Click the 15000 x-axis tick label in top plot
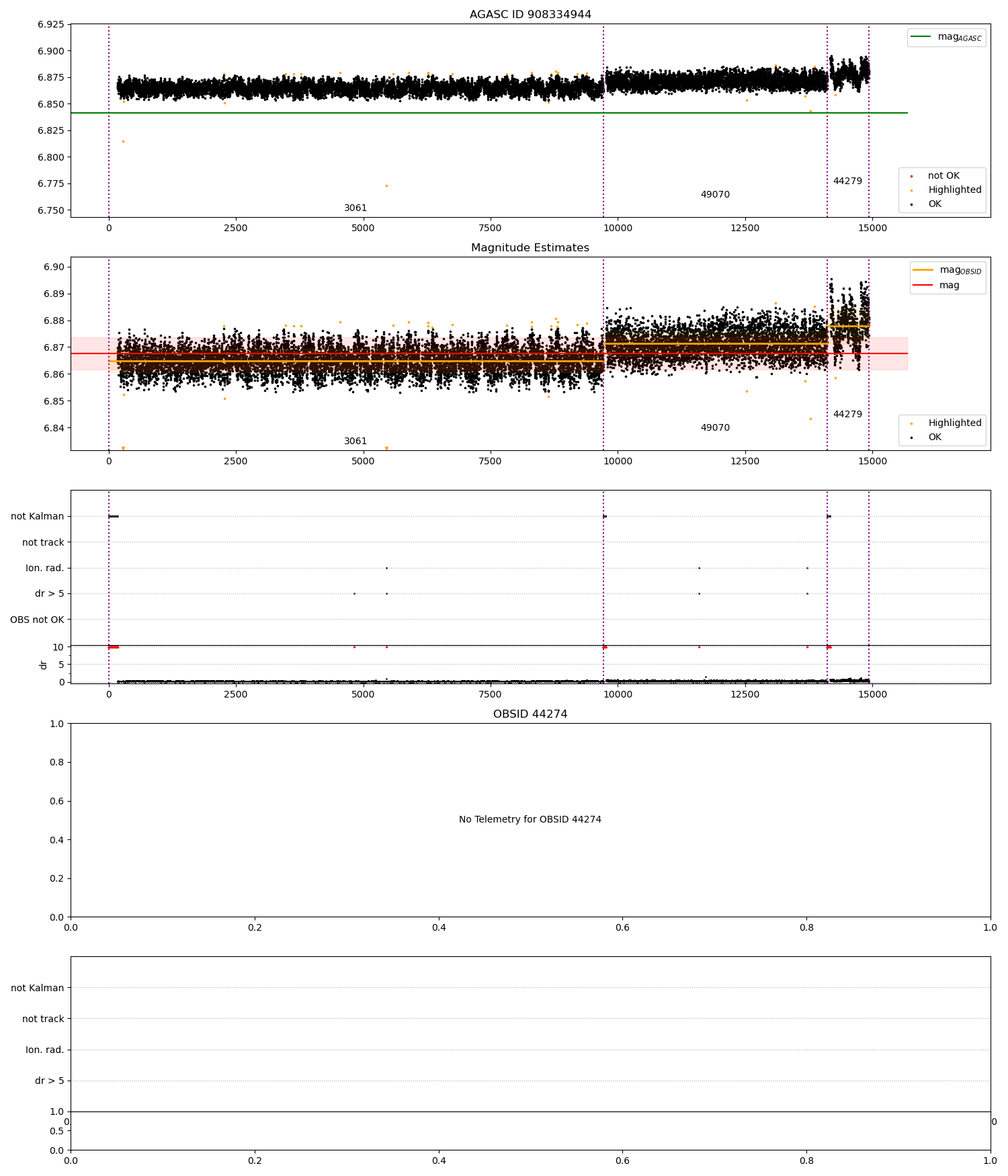This screenshot has width=1008, height=1176. [872, 228]
